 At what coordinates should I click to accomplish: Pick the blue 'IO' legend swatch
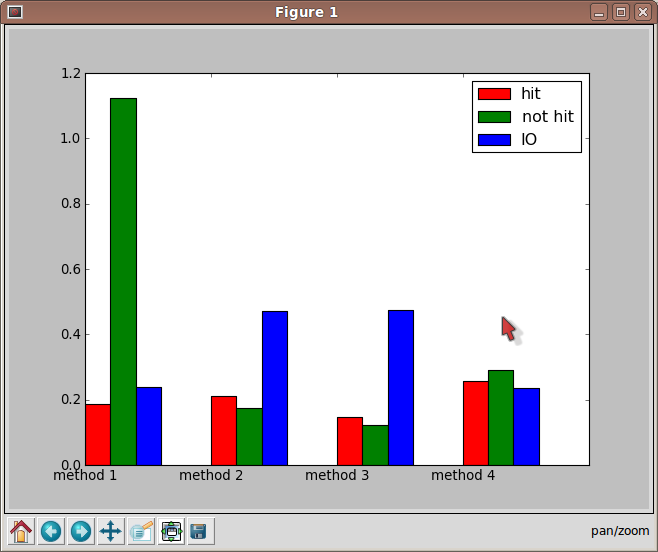click(x=494, y=140)
